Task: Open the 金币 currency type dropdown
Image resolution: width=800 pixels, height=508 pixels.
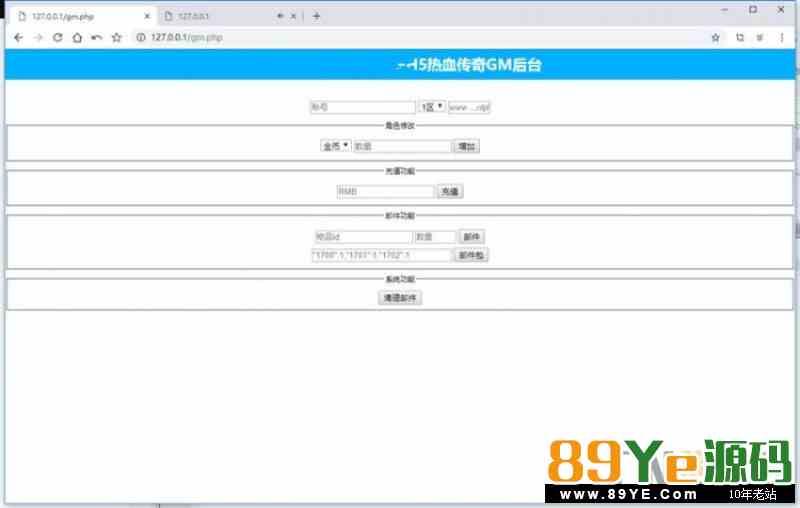Action: click(x=336, y=146)
